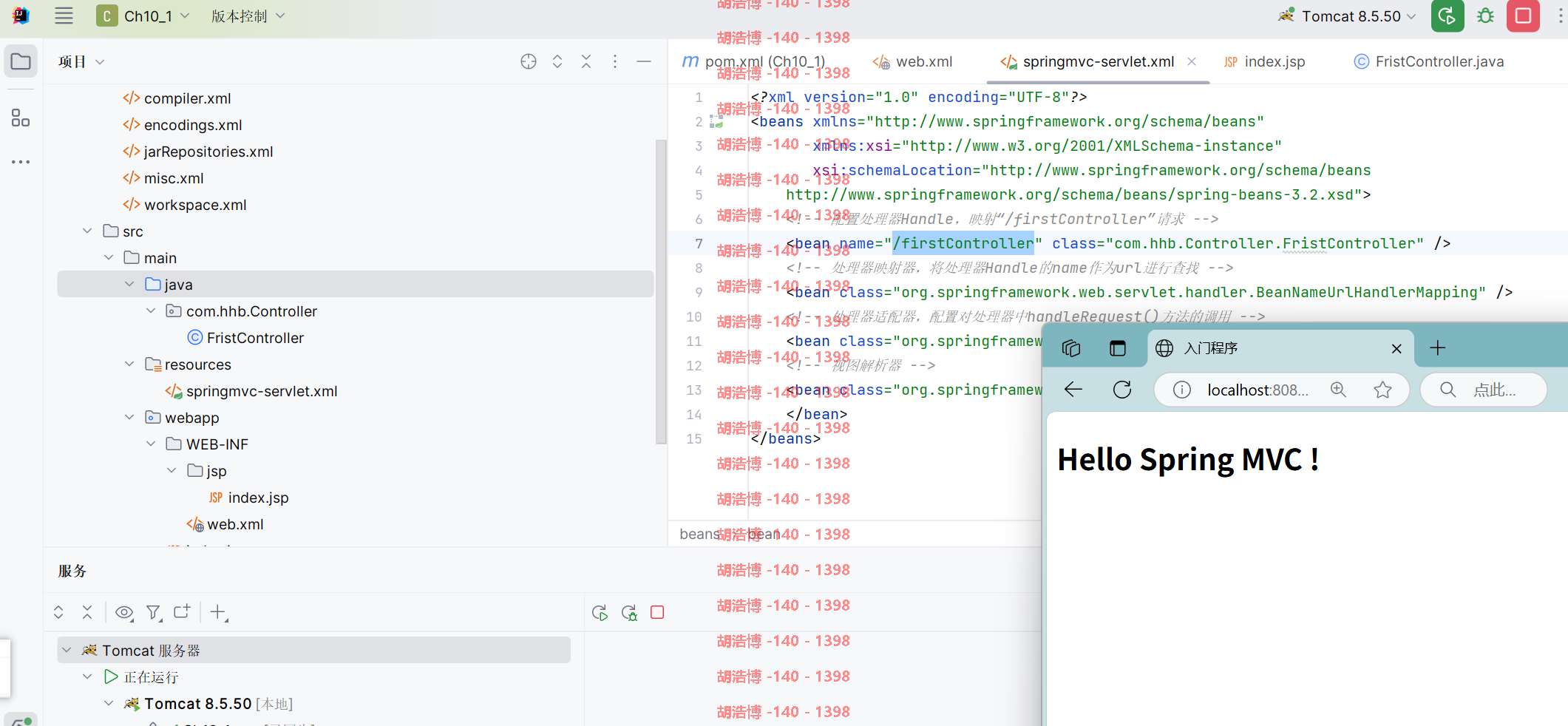Click beans breadcrumb at editor bottom

coord(699,534)
